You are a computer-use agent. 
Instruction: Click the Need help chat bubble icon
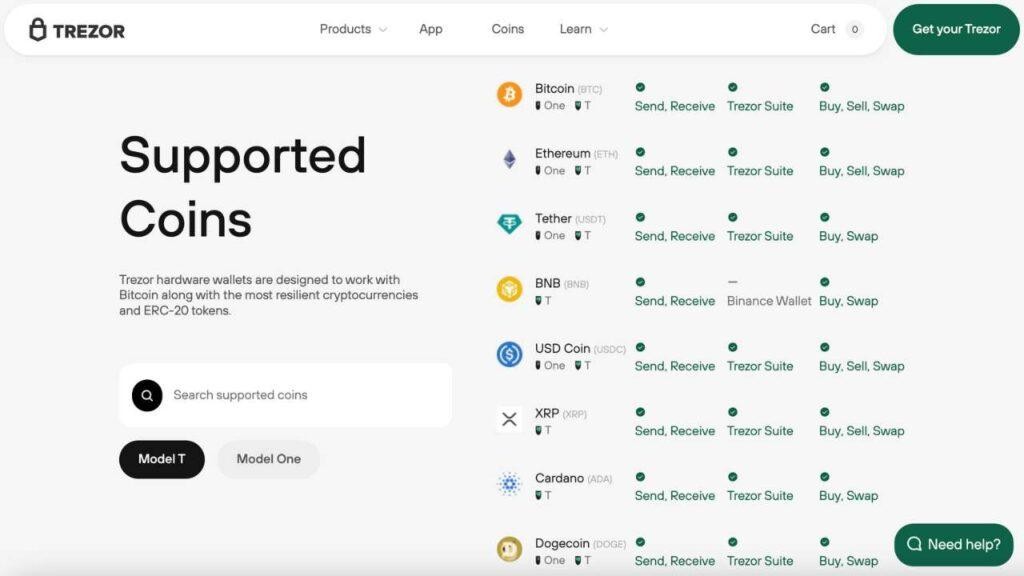914,544
